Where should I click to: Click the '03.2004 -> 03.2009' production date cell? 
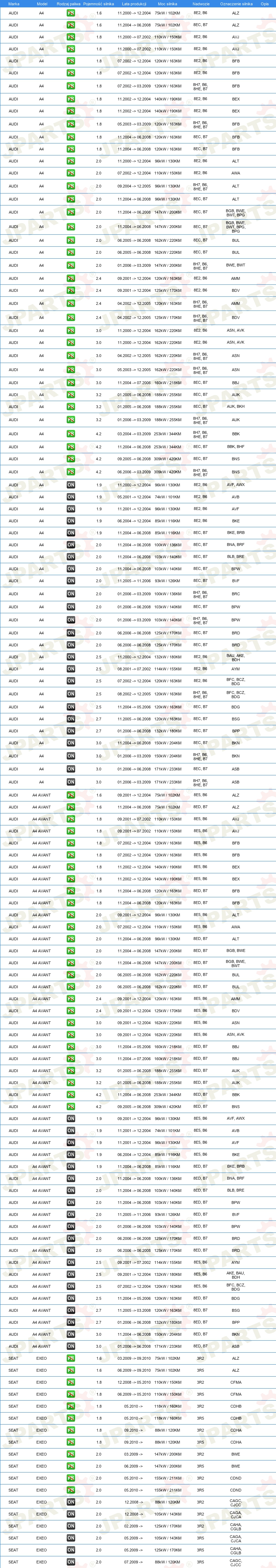(x=134, y=434)
